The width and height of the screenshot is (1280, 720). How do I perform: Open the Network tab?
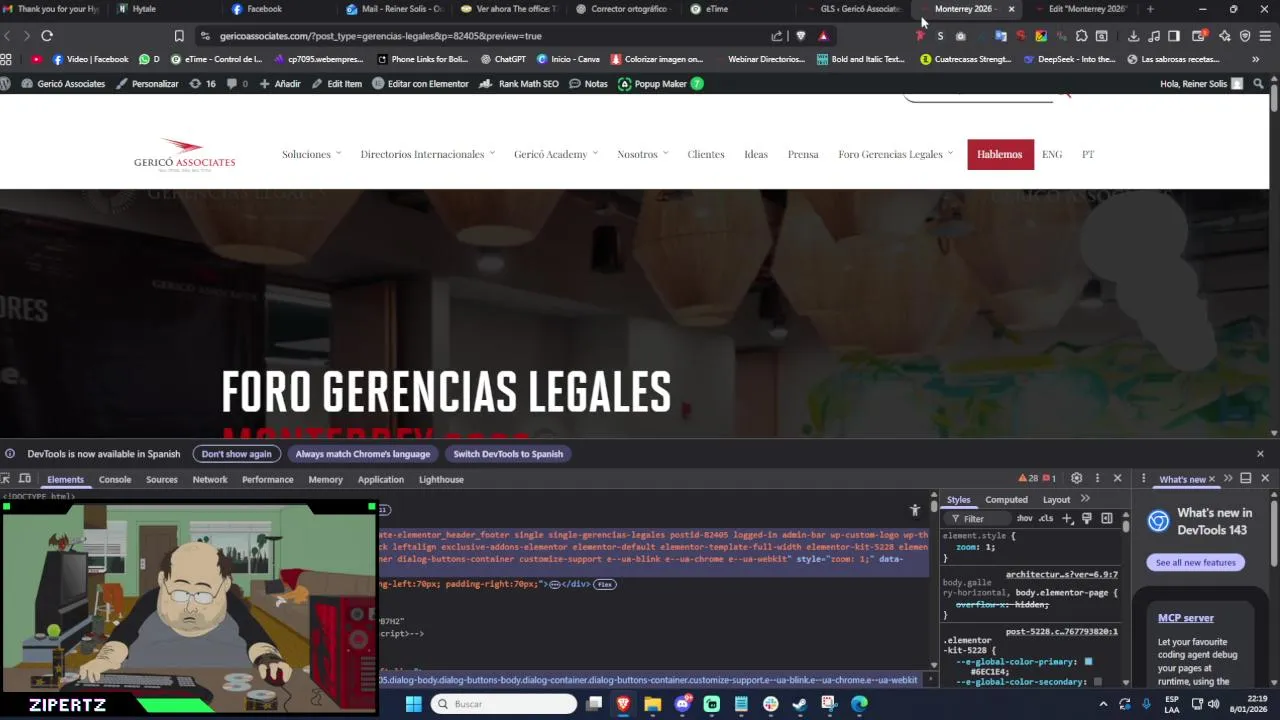click(210, 480)
